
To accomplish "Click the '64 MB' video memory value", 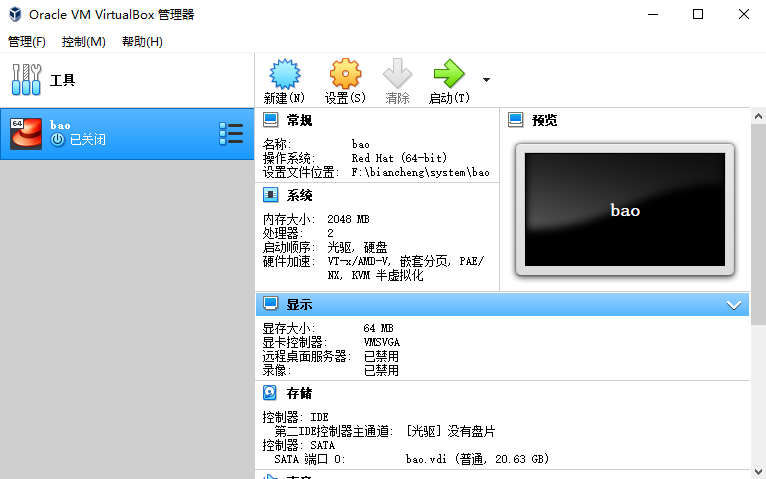I will (378, 328).
